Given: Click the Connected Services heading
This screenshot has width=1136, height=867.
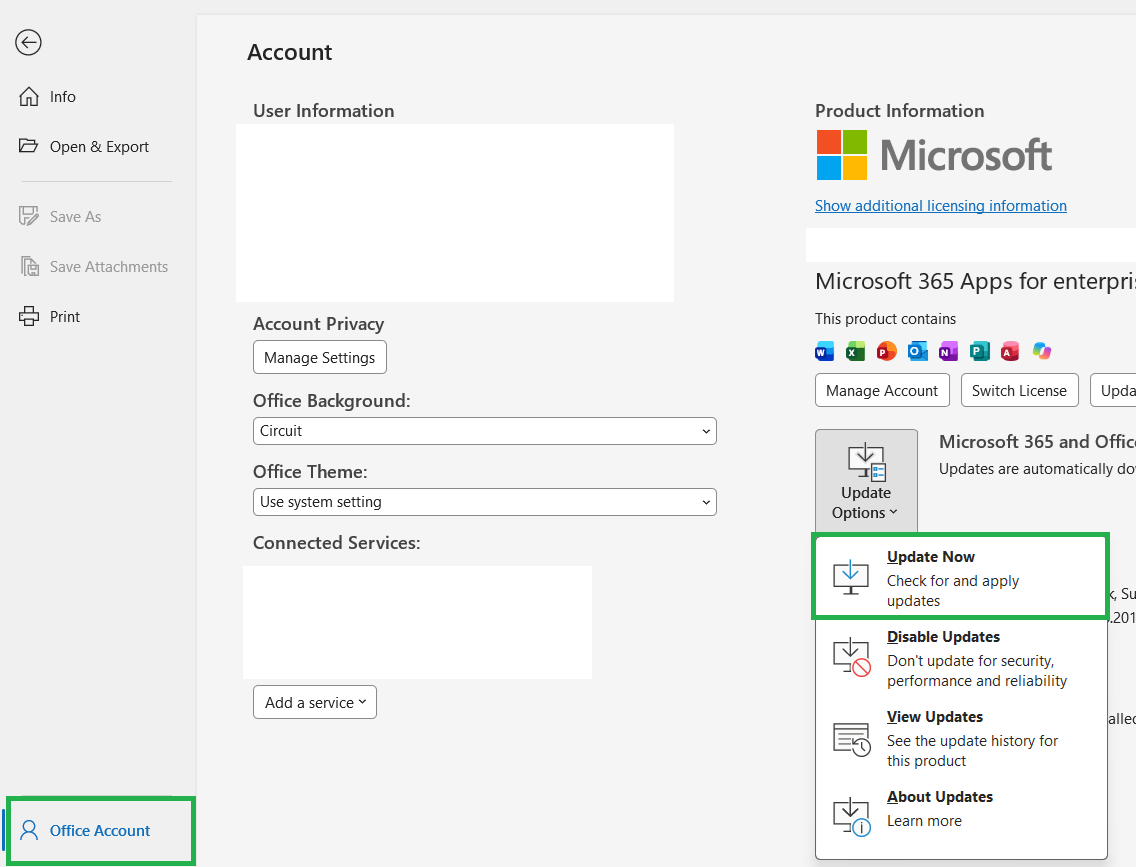Looking at the screenshot, I should tap(337, 543).
